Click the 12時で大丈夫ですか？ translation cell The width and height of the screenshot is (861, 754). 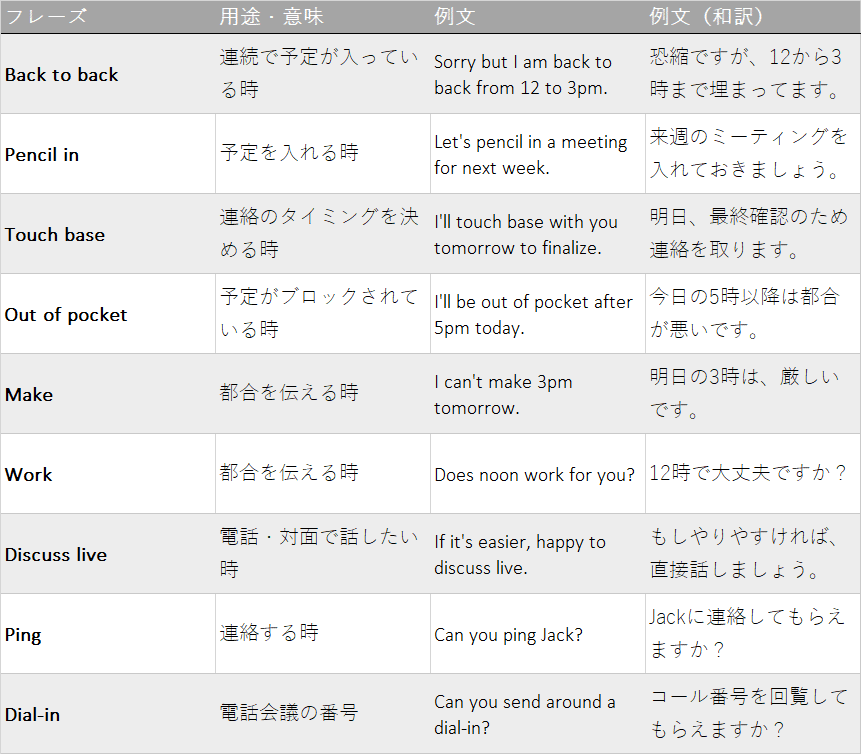point(748,473)
